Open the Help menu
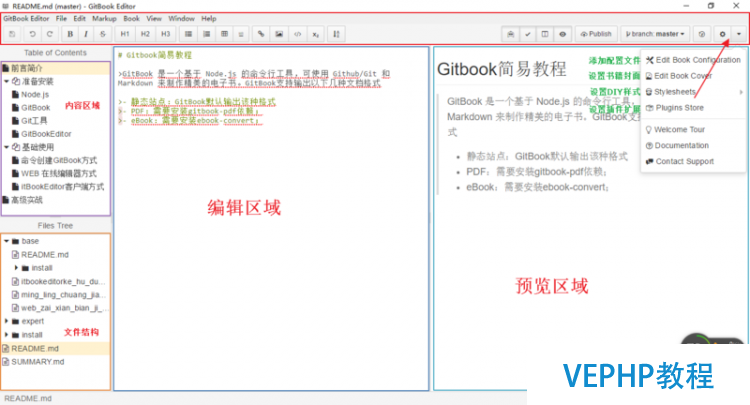This screenshot has width=750, height=405. coord(209,19)
